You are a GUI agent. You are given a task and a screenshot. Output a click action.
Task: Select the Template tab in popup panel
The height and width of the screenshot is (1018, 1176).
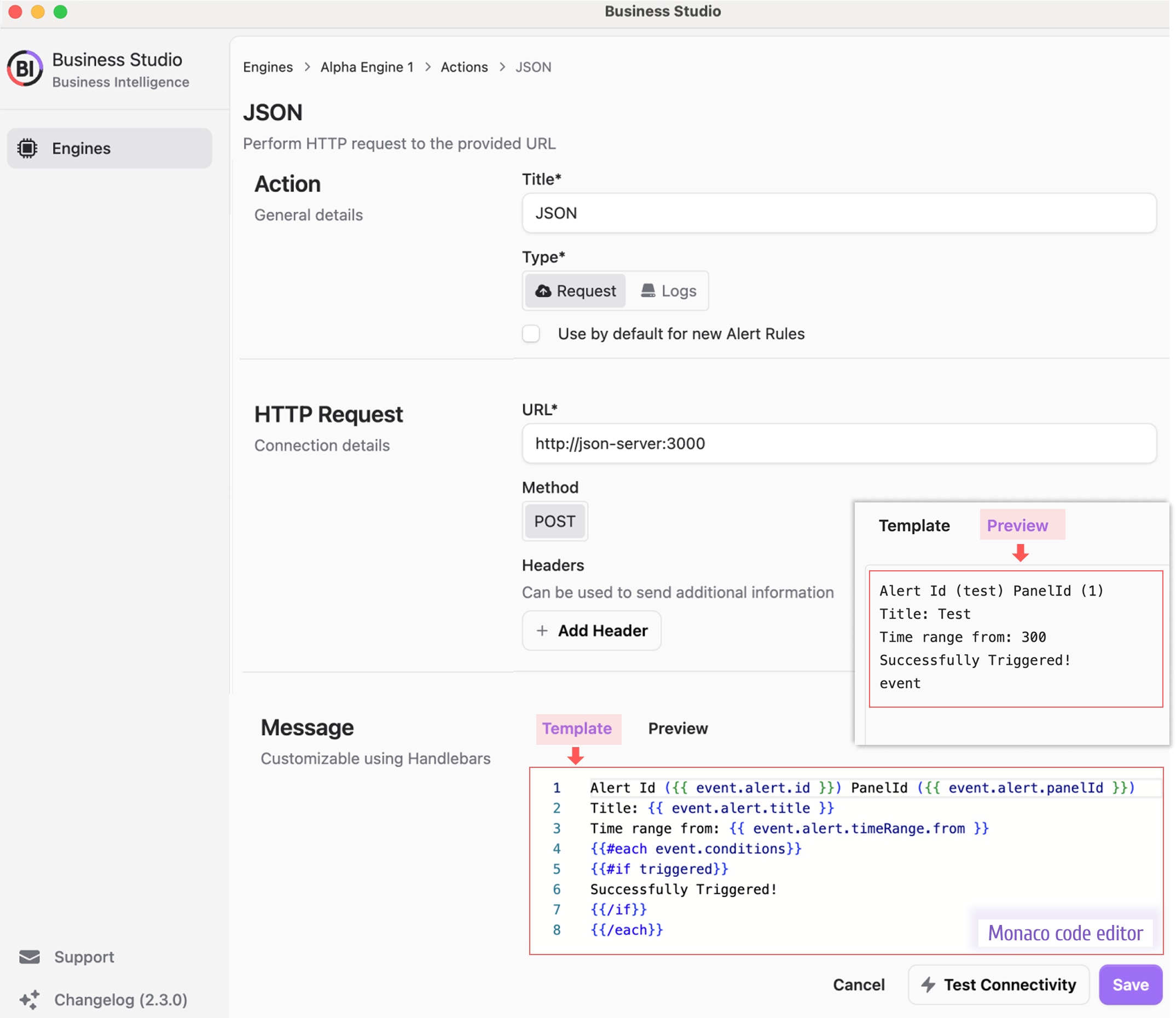point(914,525)
